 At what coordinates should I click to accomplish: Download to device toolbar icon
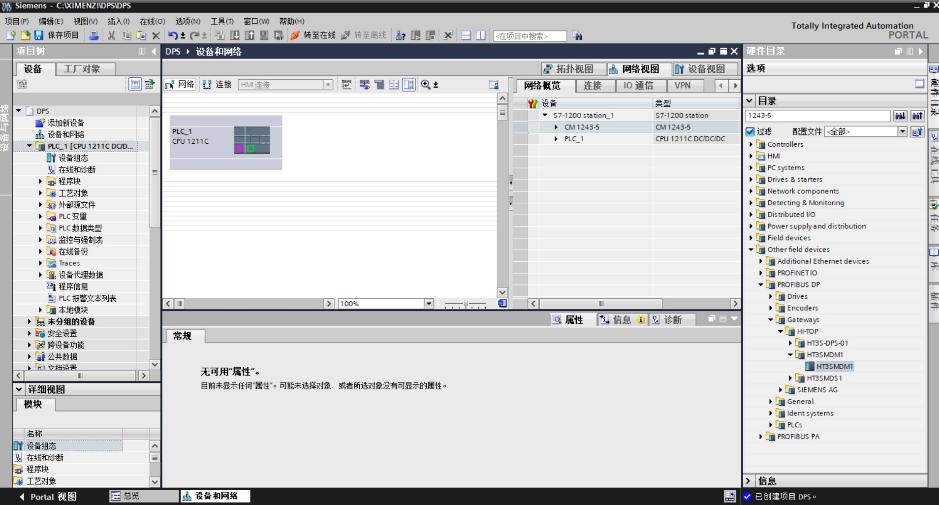pyautogui.click(x=235, y=35)
